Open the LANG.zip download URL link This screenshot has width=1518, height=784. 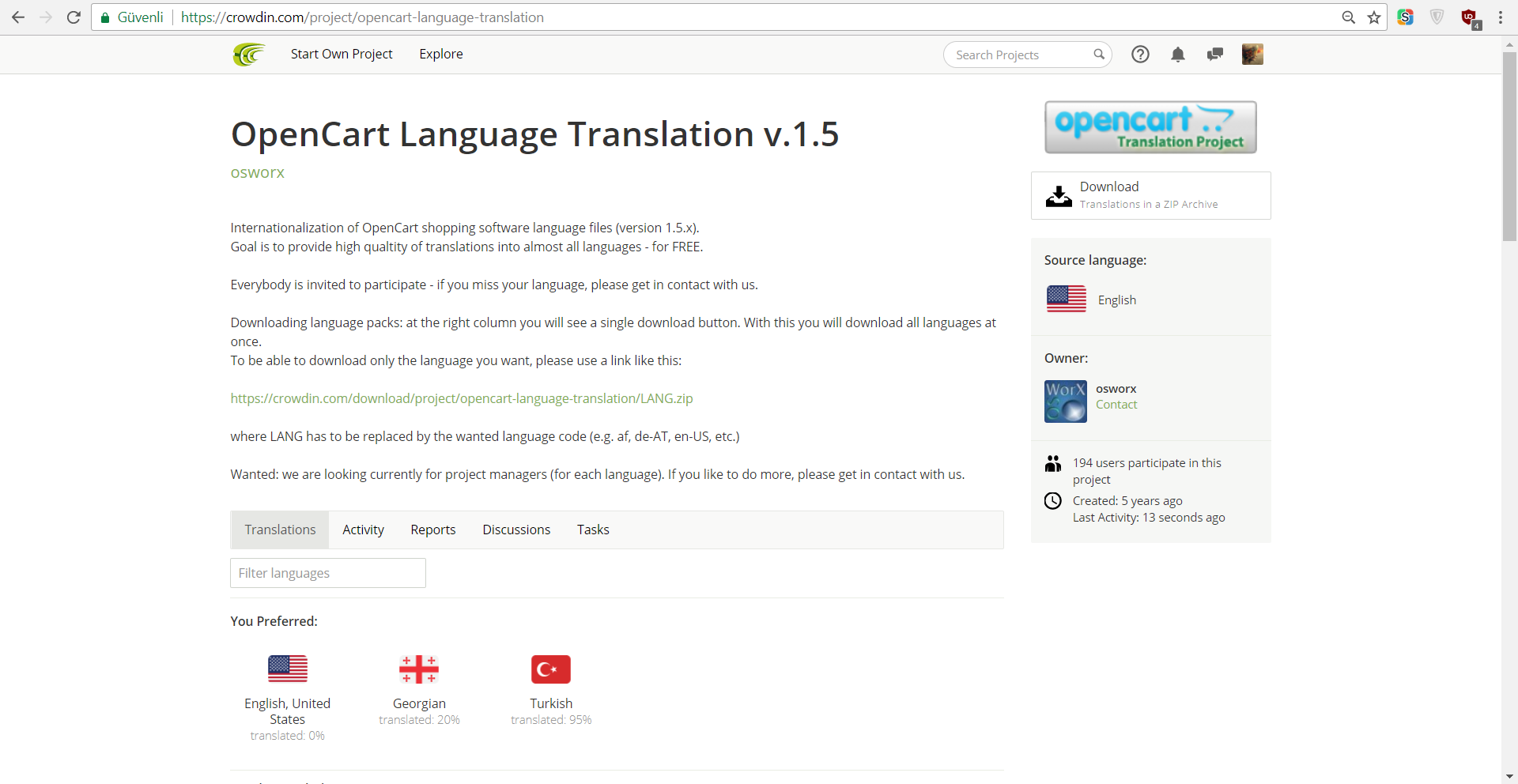[462, 398]
